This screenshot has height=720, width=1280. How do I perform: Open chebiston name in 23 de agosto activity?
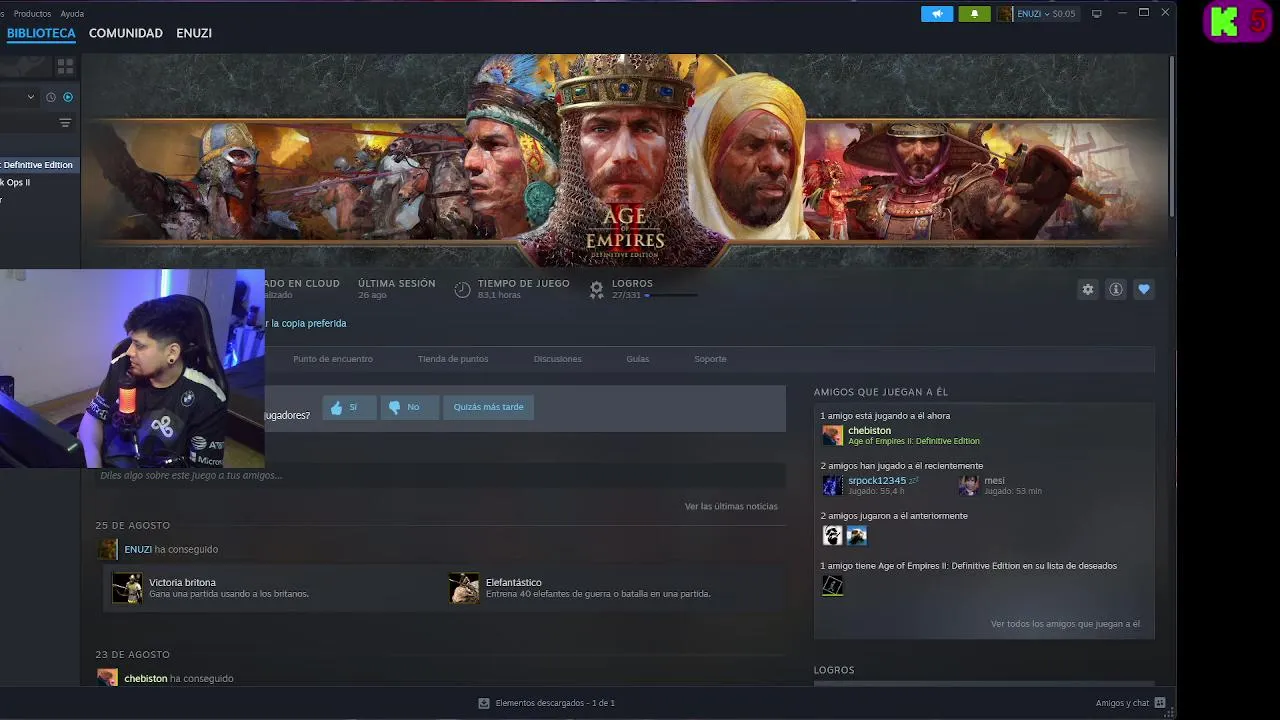[146, 678]
